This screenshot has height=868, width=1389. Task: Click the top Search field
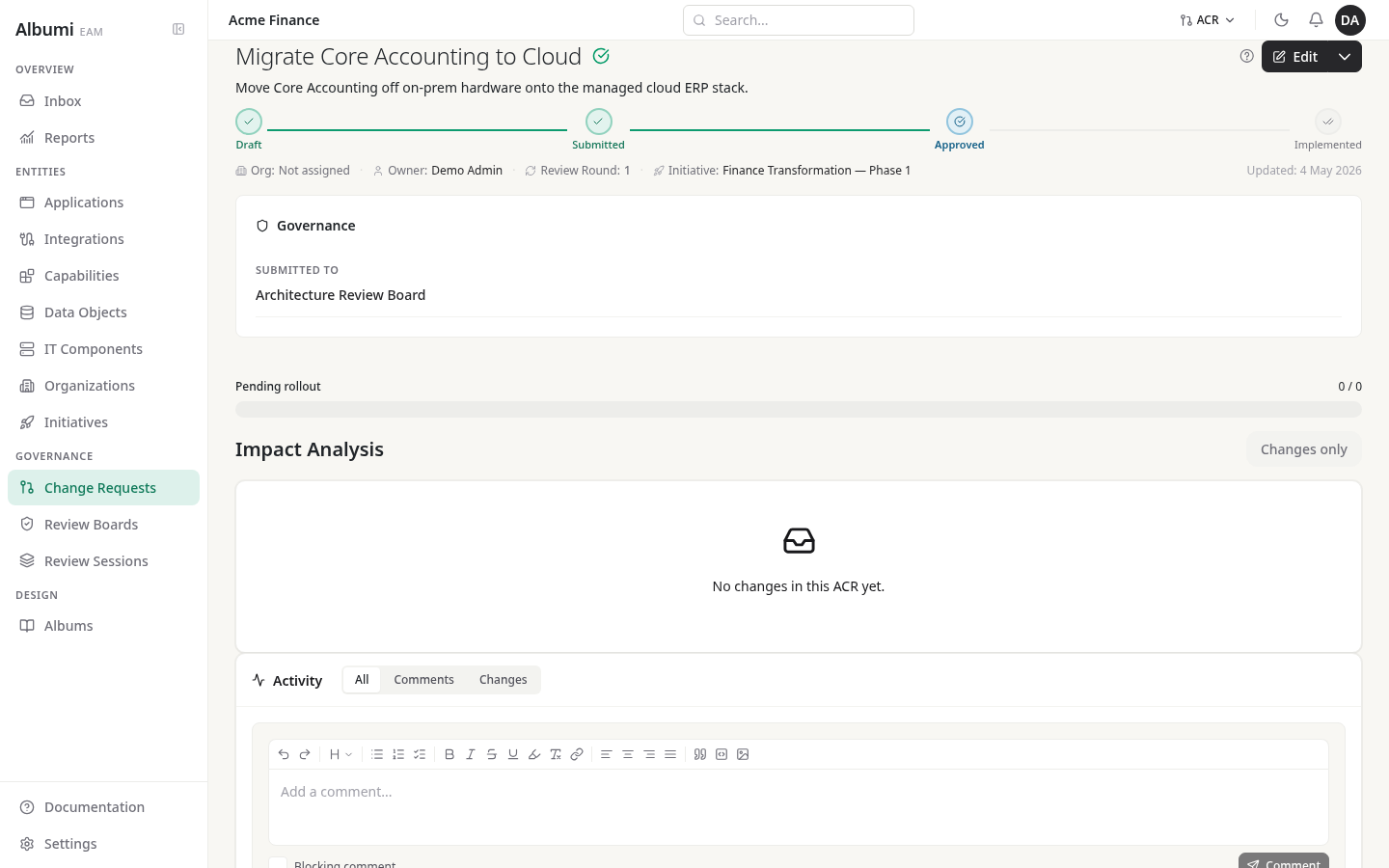click(x=799, y=20)
